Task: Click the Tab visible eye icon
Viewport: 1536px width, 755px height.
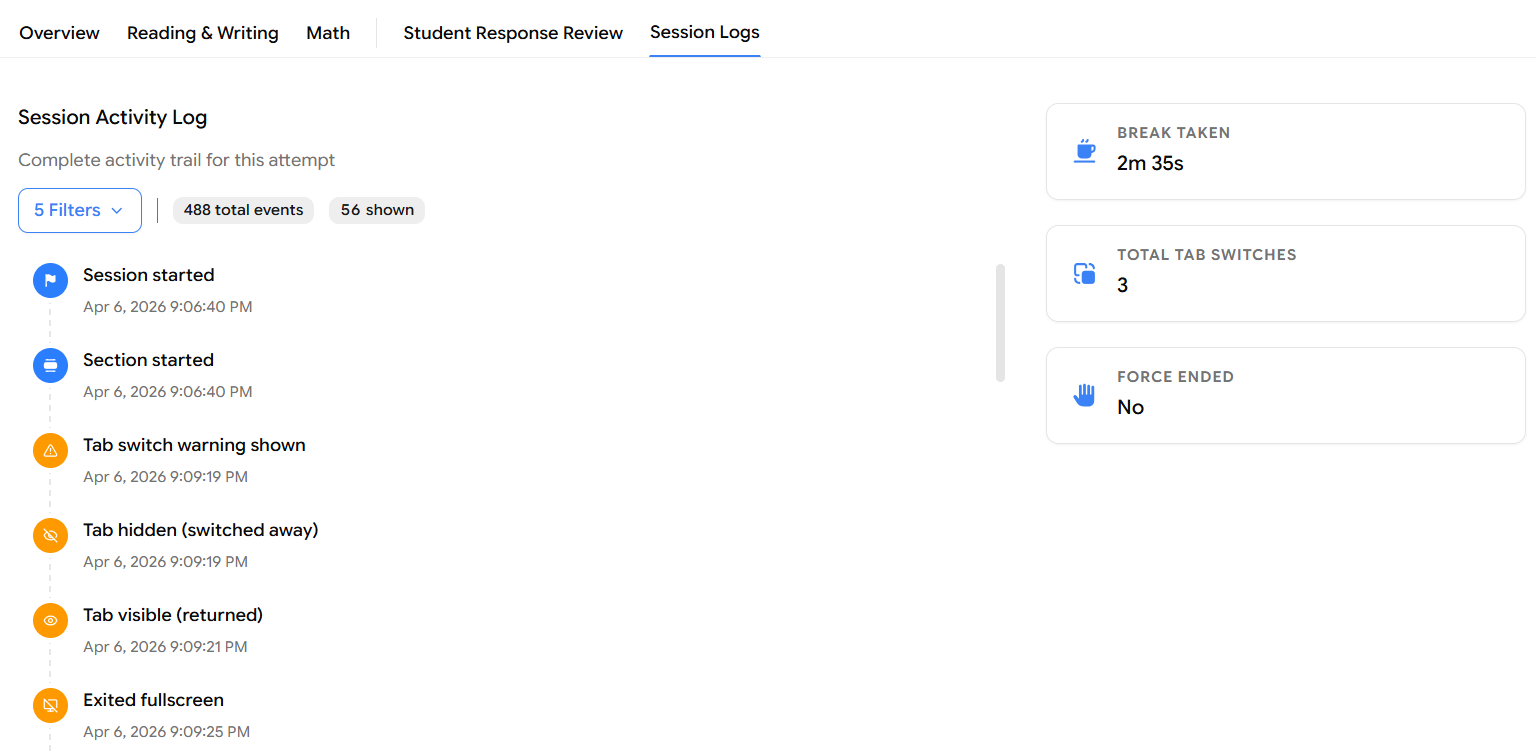Action: coord(50,621)
